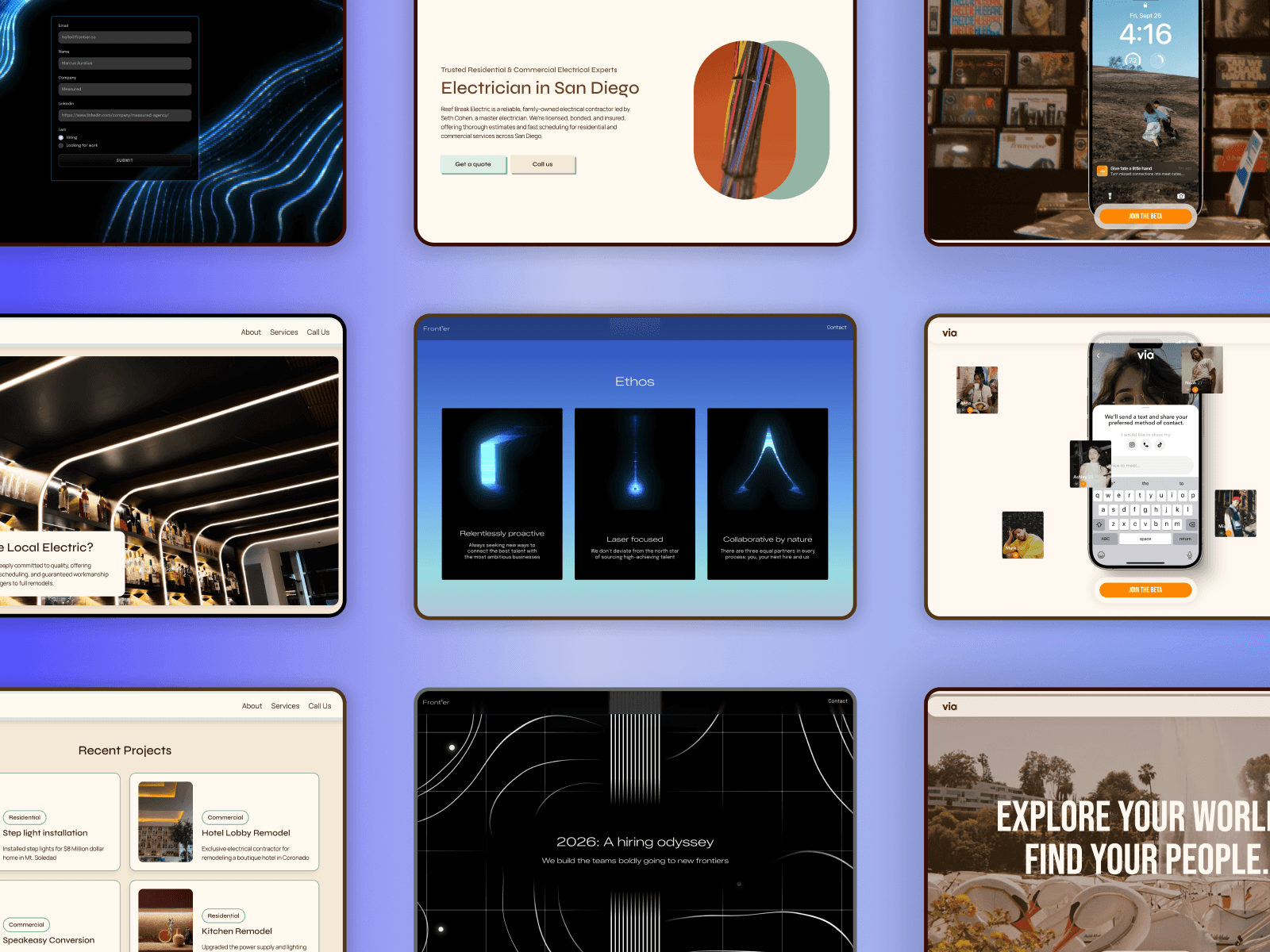Select the Looking for work radio button
The width and height of the screenshot is (1270, 952).
tap(61, 145)
